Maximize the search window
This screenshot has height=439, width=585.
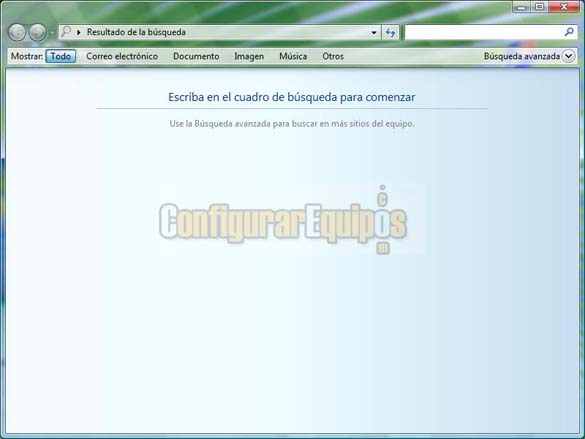pos(539,7)
